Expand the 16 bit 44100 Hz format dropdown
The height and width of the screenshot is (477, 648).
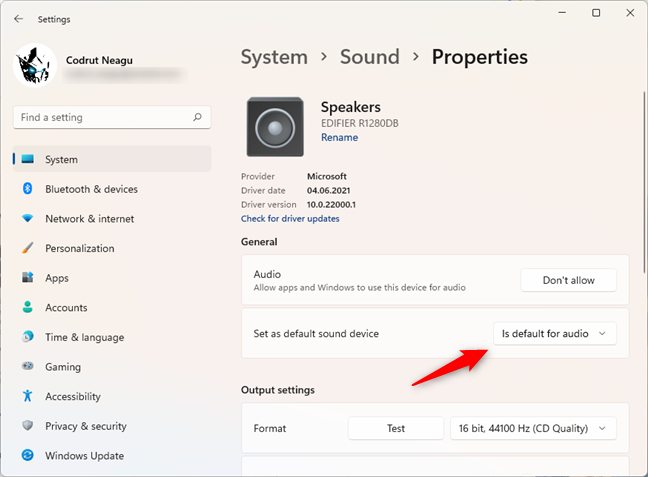(x=533, y=428)
